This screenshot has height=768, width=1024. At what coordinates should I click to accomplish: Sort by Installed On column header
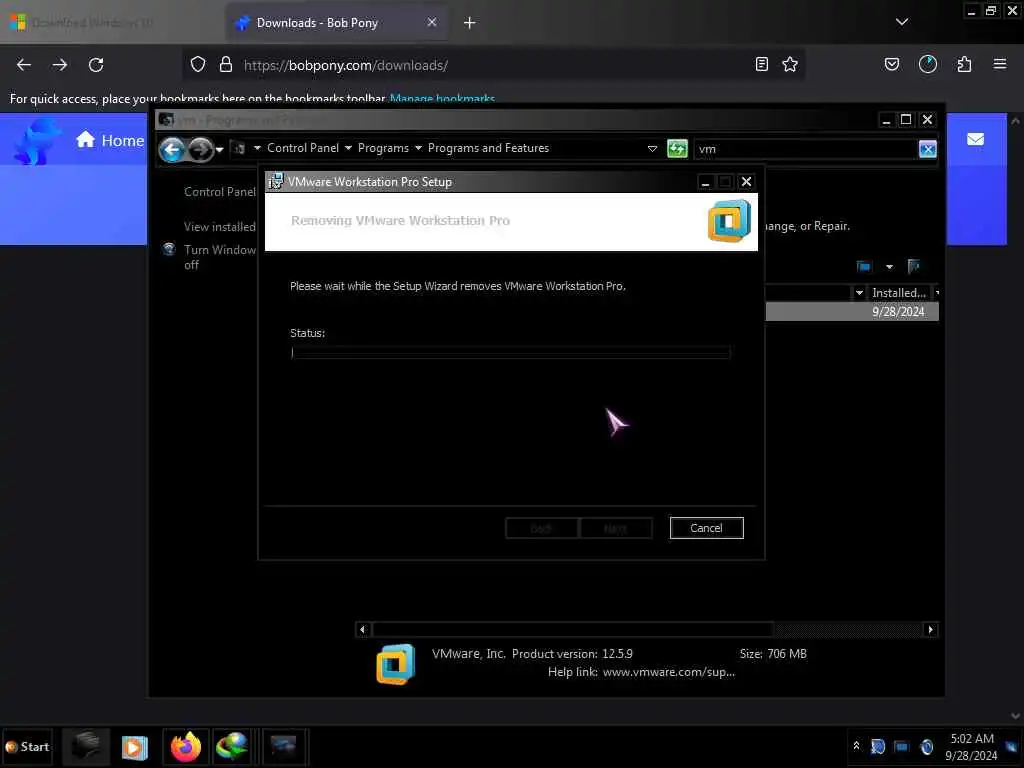pos(899,293)
